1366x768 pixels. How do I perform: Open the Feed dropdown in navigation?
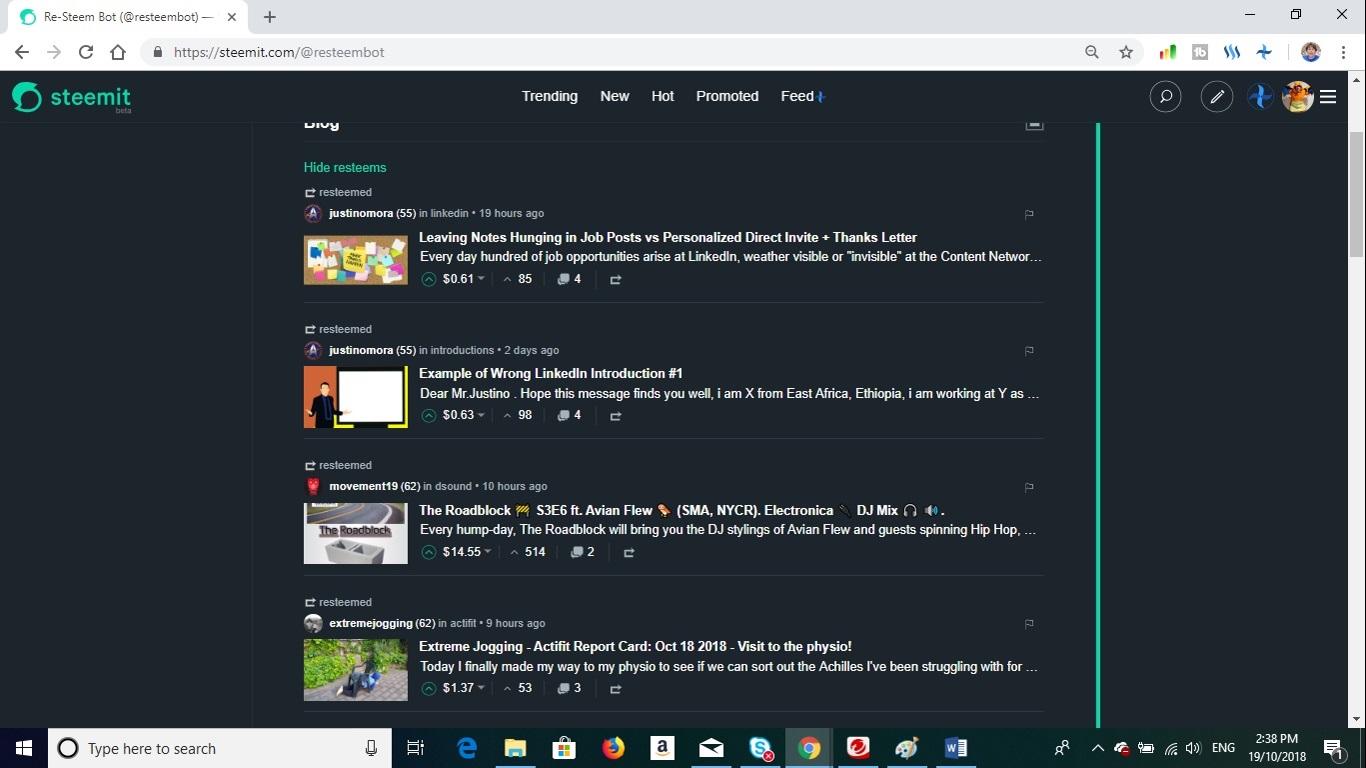tap(803, 97)
